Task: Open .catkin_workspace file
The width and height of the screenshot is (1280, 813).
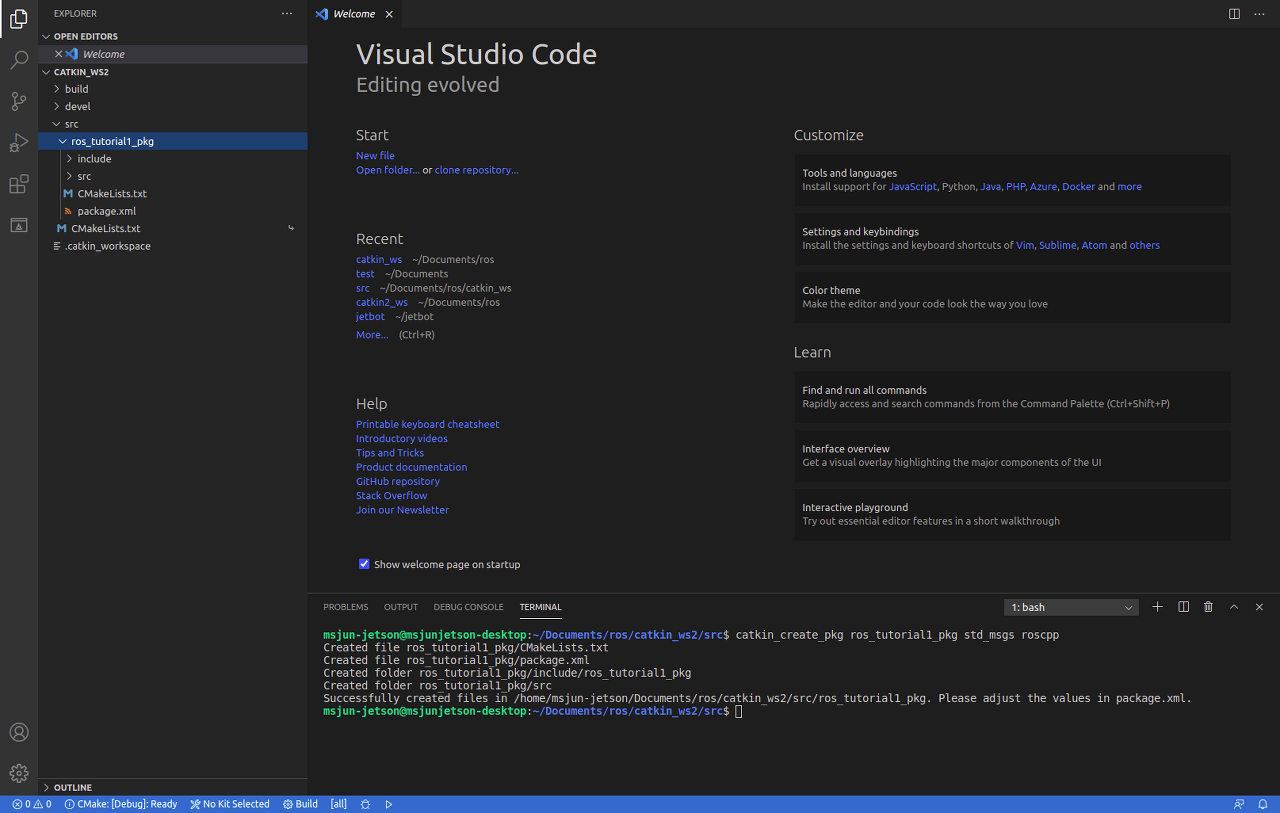Action: point(172,246)
